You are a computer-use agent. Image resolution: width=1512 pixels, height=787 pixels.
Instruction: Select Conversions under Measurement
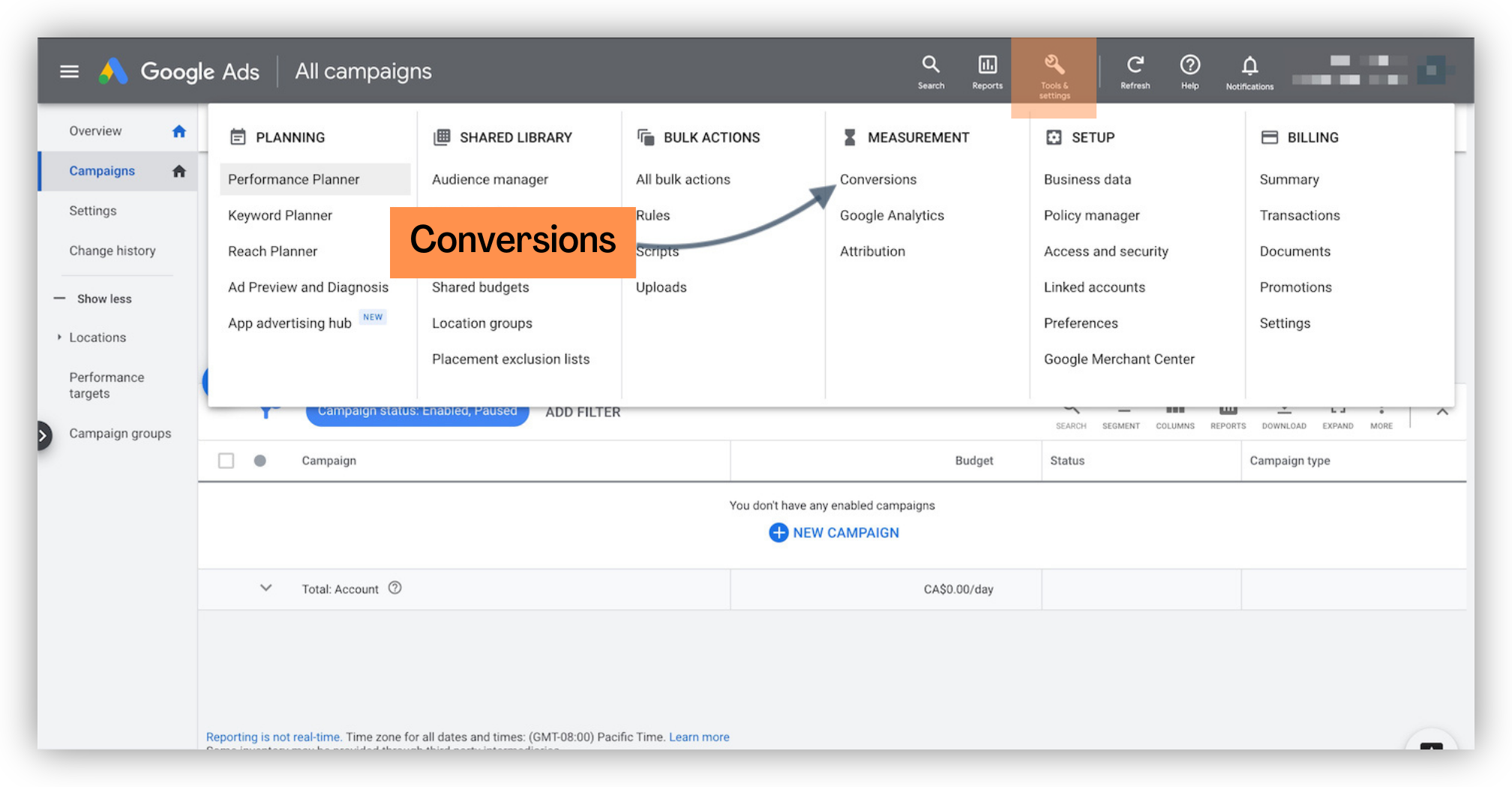point(877,179)
